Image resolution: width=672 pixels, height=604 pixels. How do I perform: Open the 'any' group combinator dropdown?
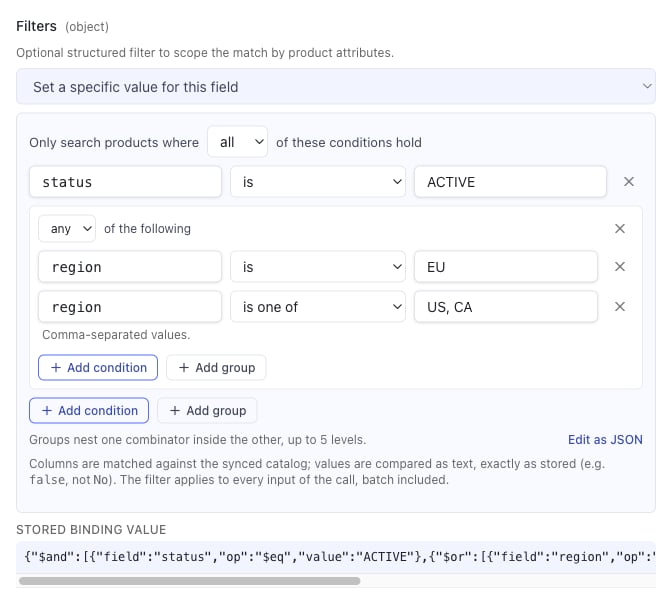point(67,228)
